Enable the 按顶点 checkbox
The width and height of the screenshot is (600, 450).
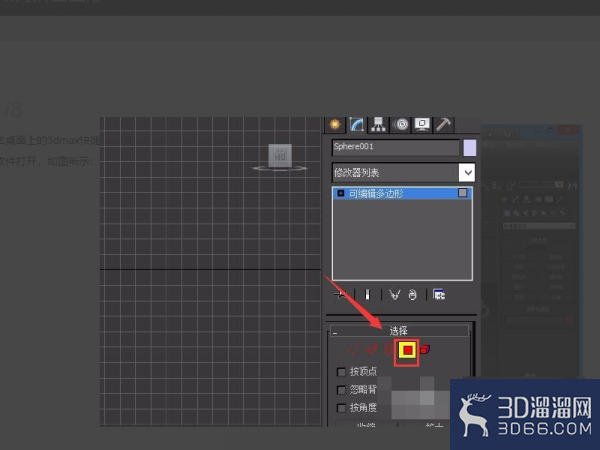click(x=341, y=372)
